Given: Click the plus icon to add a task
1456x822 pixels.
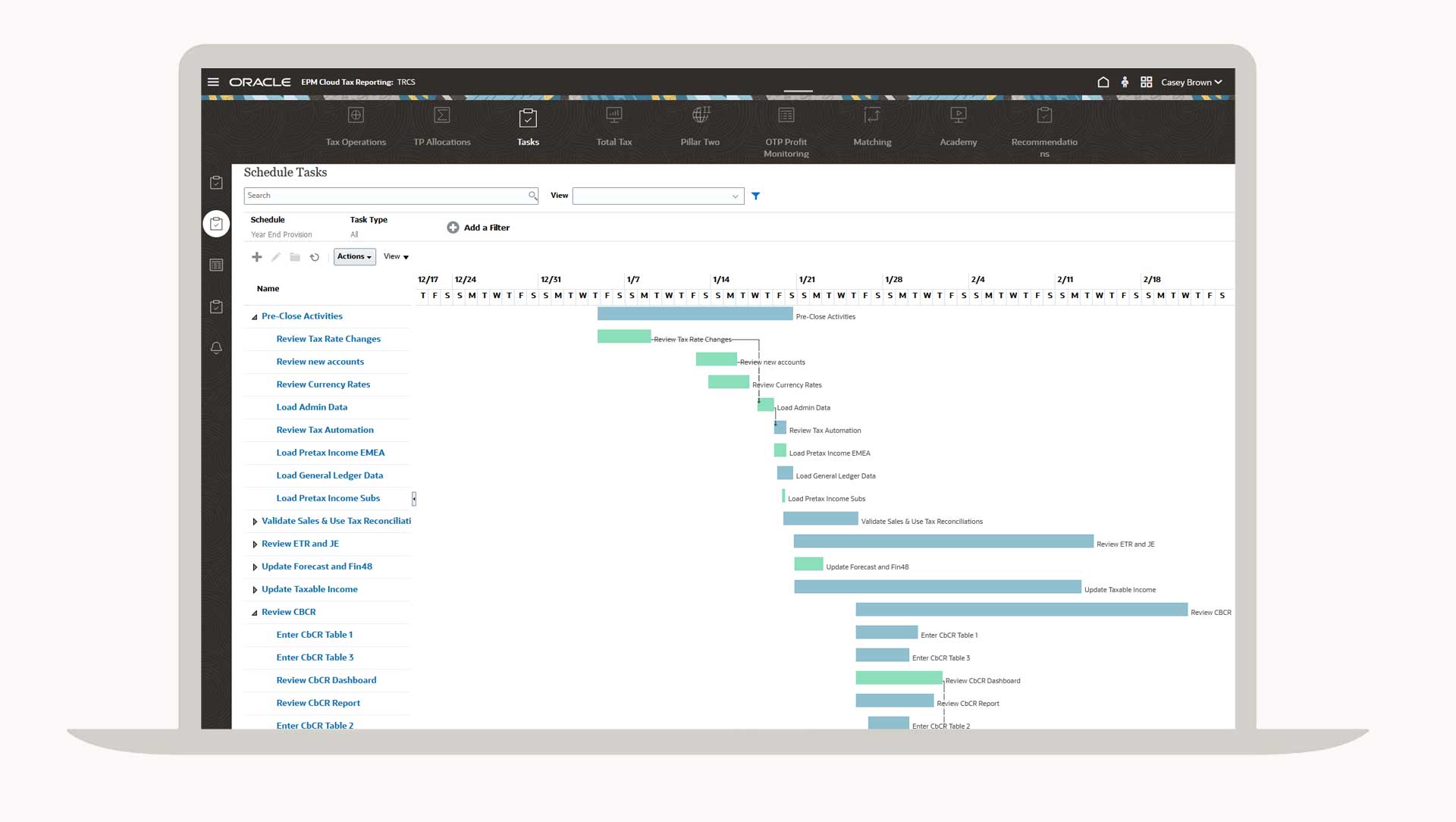Looking at the screenshot, I should click(257, 257).
